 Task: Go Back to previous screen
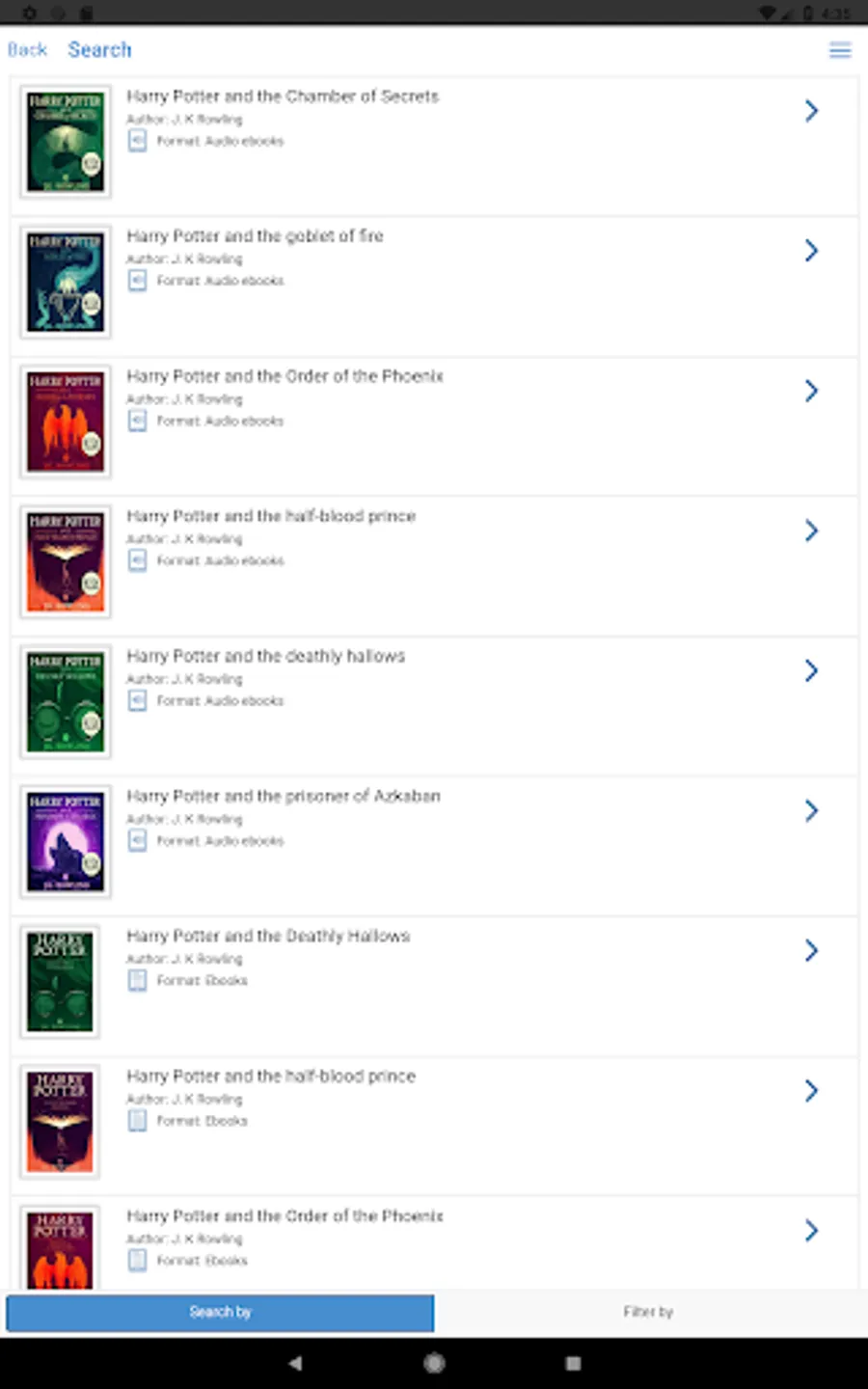pos(27,50)
